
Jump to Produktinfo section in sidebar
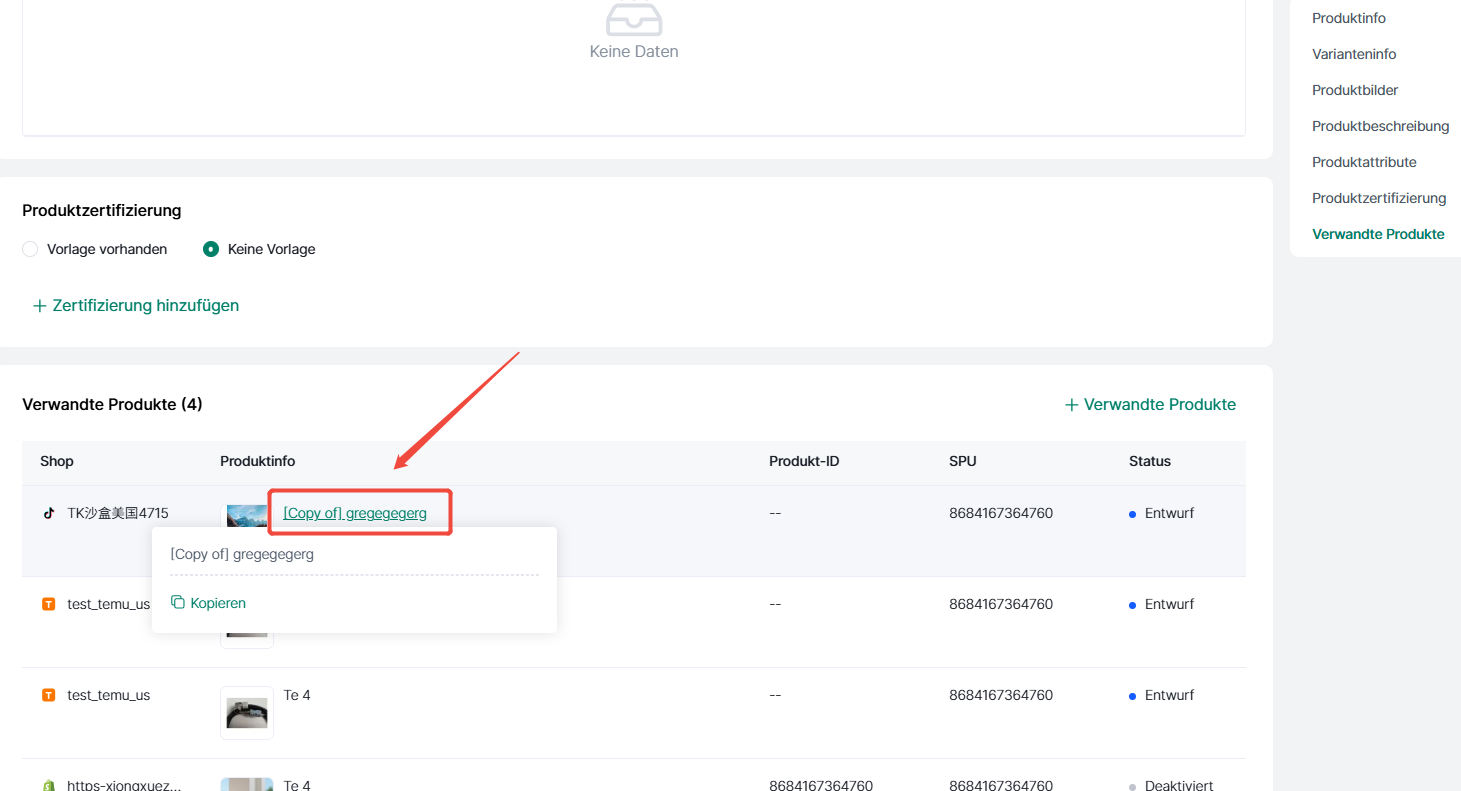1349,18
